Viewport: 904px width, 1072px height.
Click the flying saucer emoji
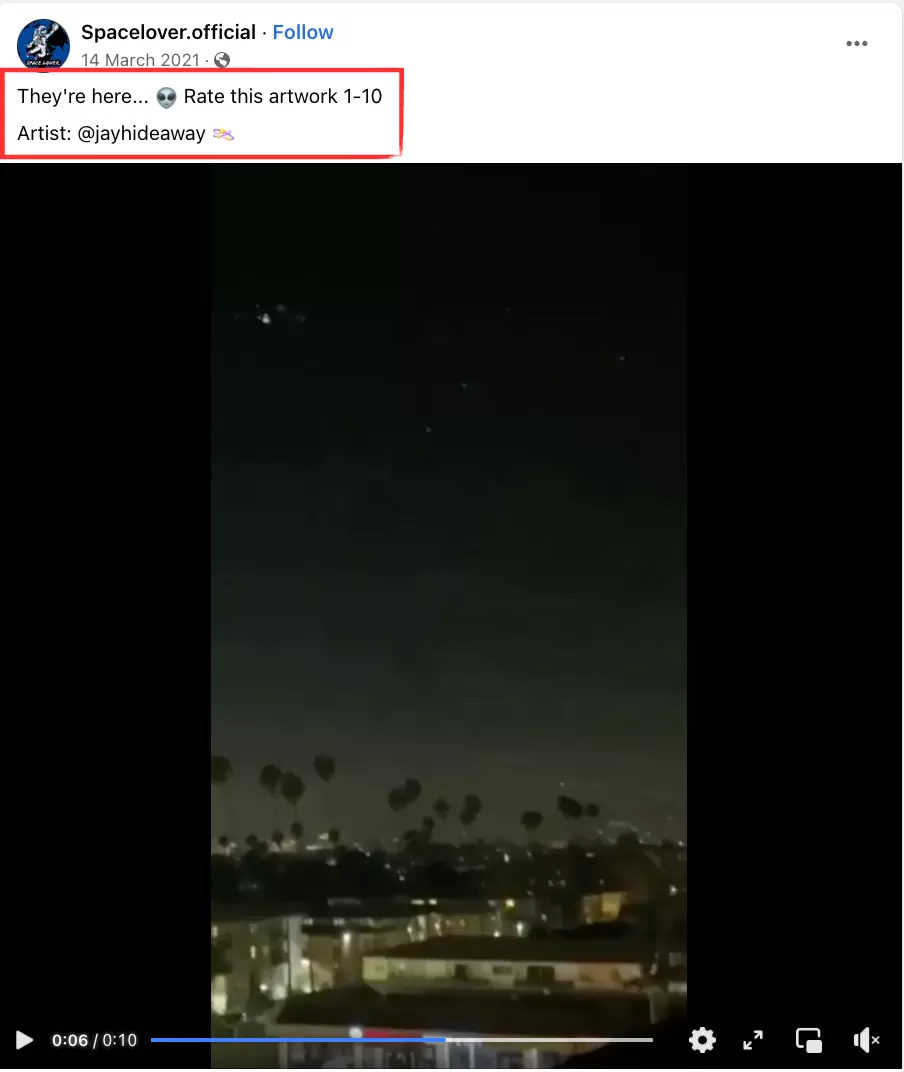(223, 134)
